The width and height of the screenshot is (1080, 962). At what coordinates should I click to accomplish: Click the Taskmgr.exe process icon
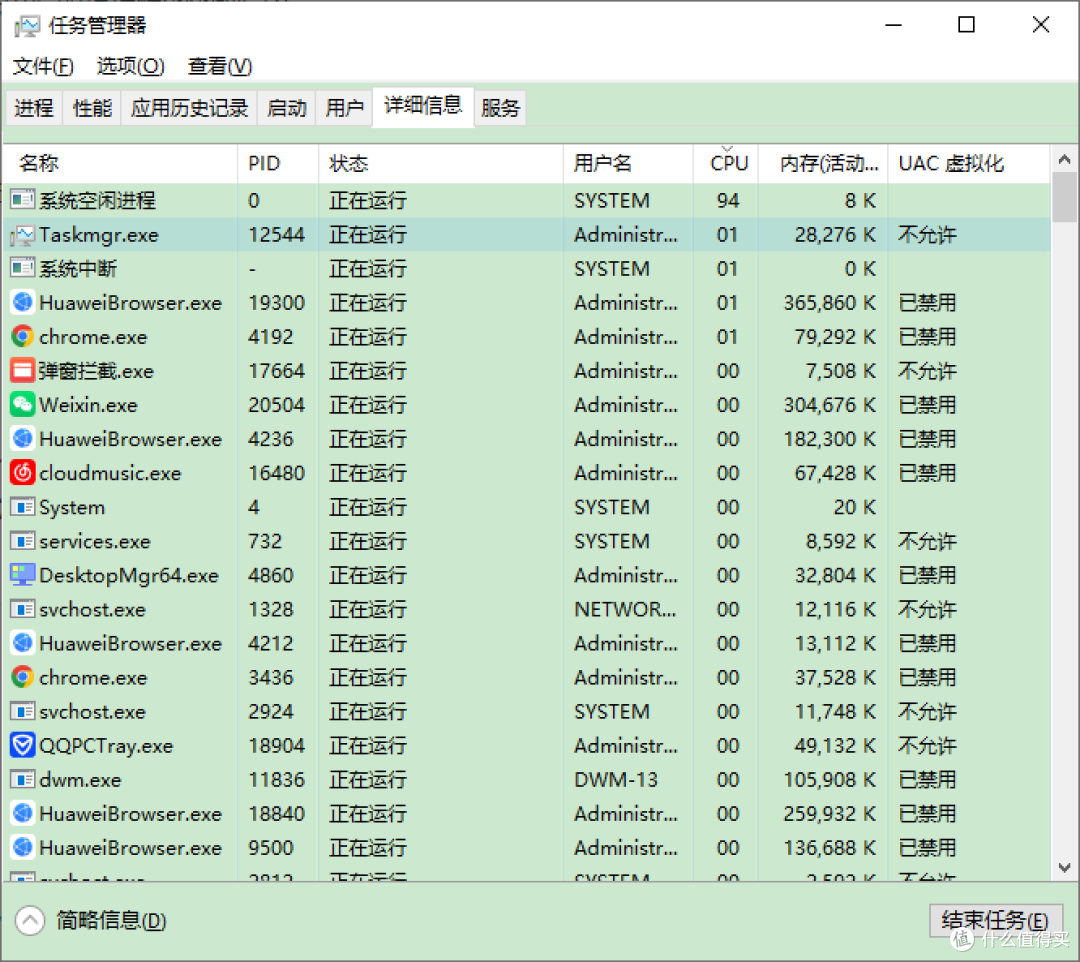click(x=22, y=235)
